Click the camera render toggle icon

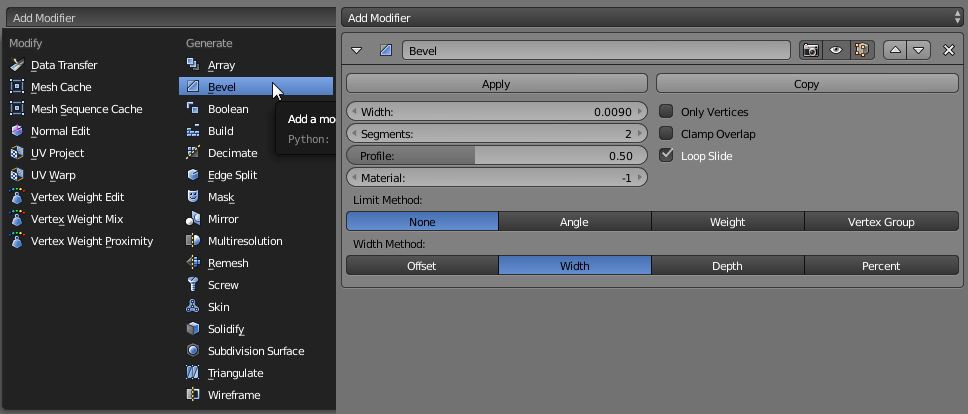[x=811, y=50]
